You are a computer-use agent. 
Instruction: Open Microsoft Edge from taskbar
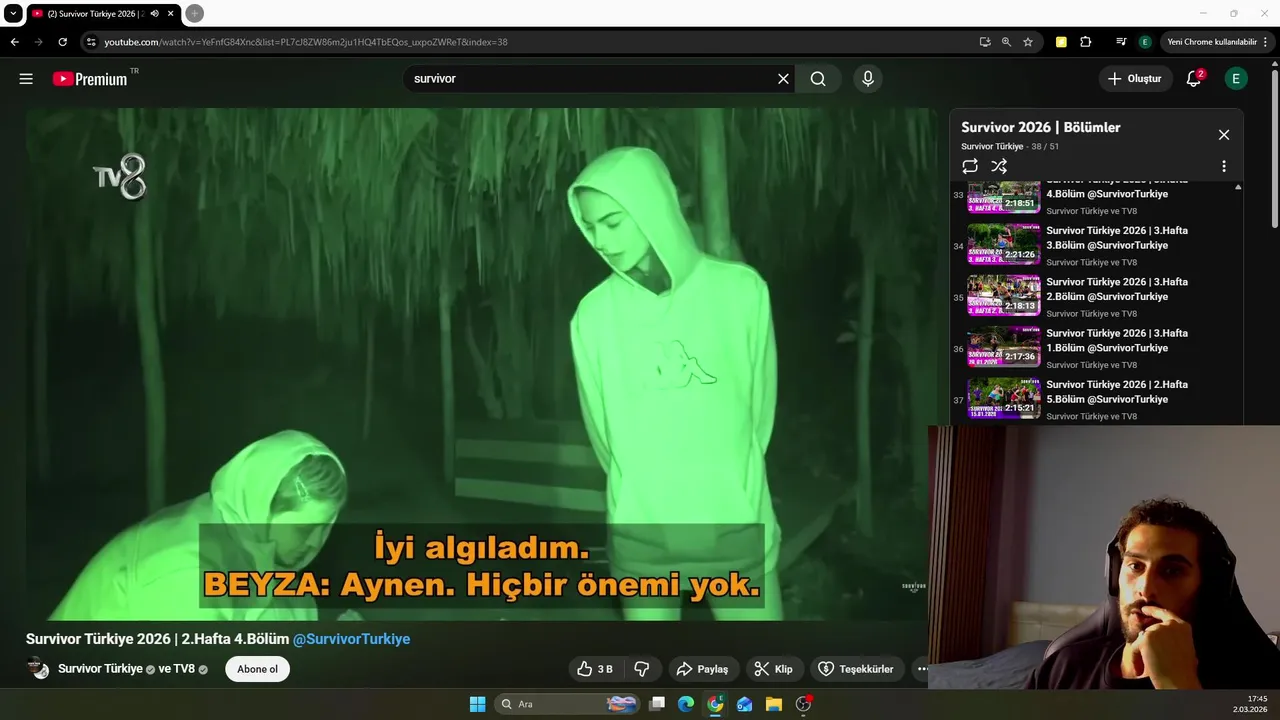[x=686, y=704]
